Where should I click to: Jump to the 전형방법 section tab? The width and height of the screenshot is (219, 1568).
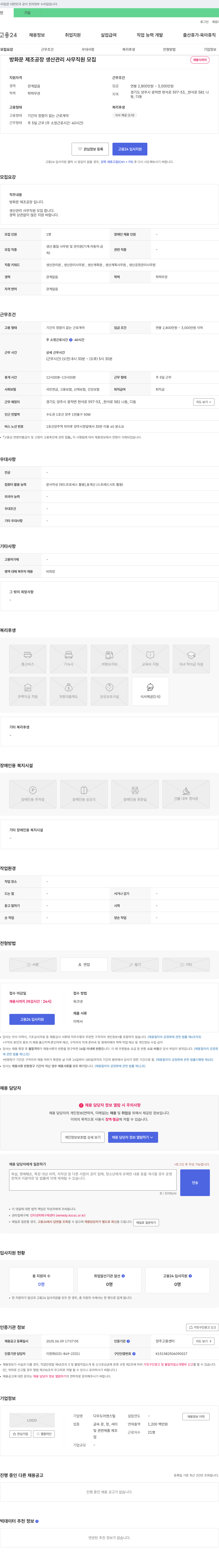pos(169,49)
